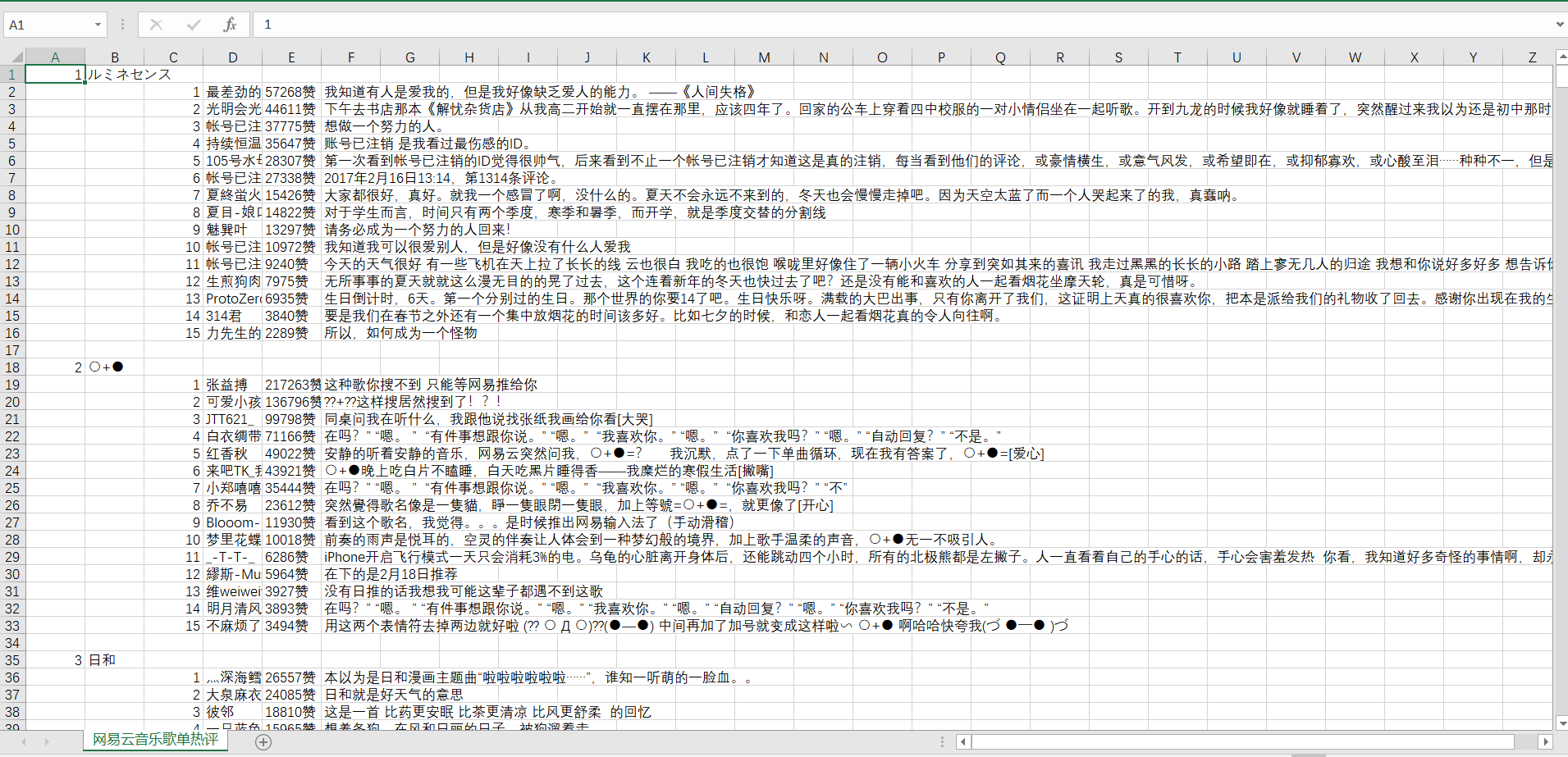1568x757 pixels.
Task: Click the horizontal scrollbar left arrow
Action: [964, 741]
